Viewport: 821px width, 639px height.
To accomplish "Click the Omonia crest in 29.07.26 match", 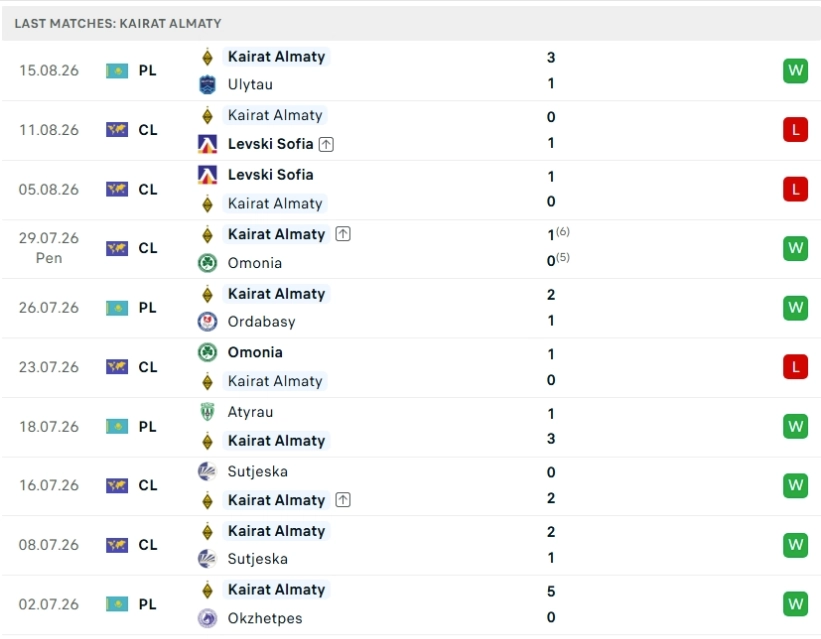I will tap(207, 262).
